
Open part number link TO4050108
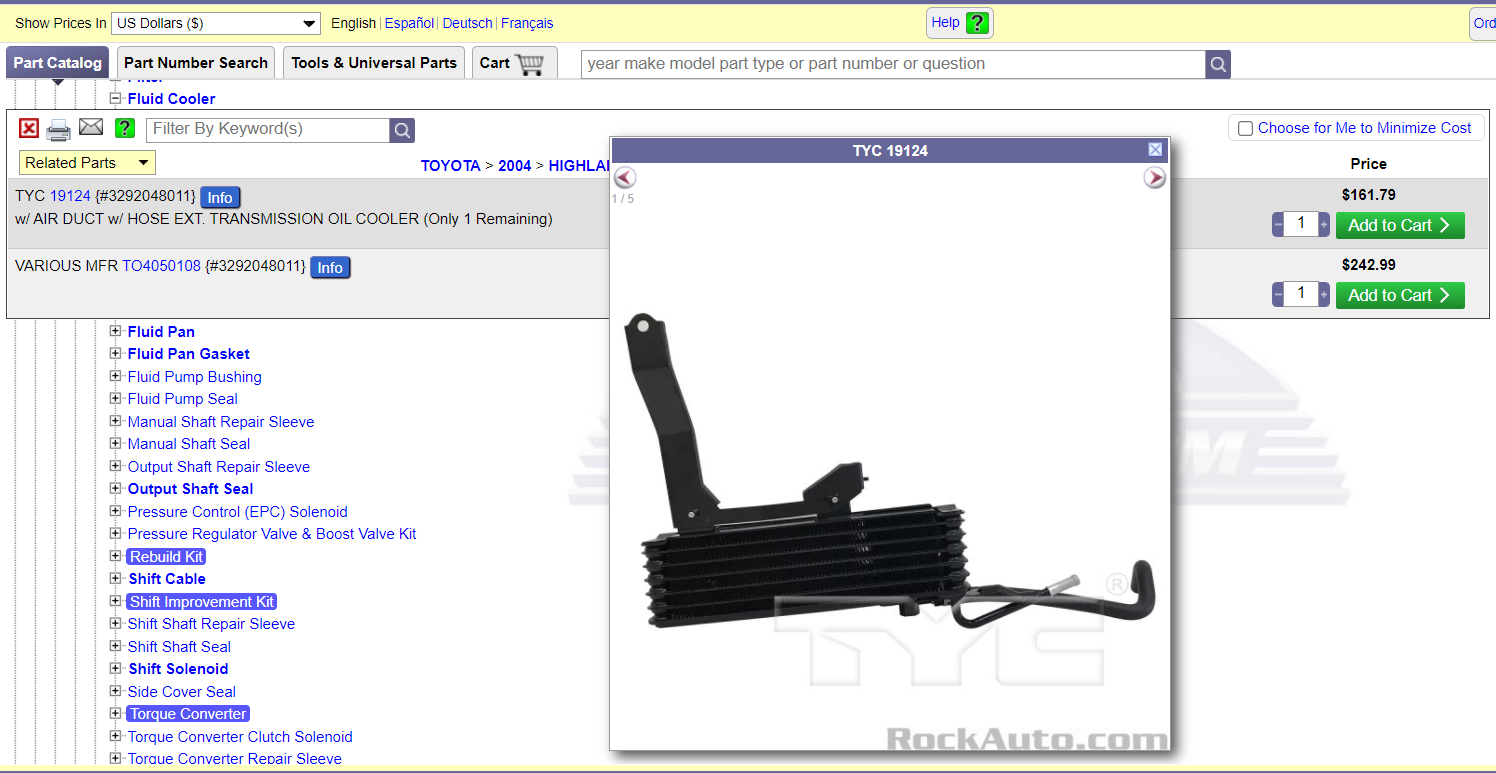tap(161, 266)
